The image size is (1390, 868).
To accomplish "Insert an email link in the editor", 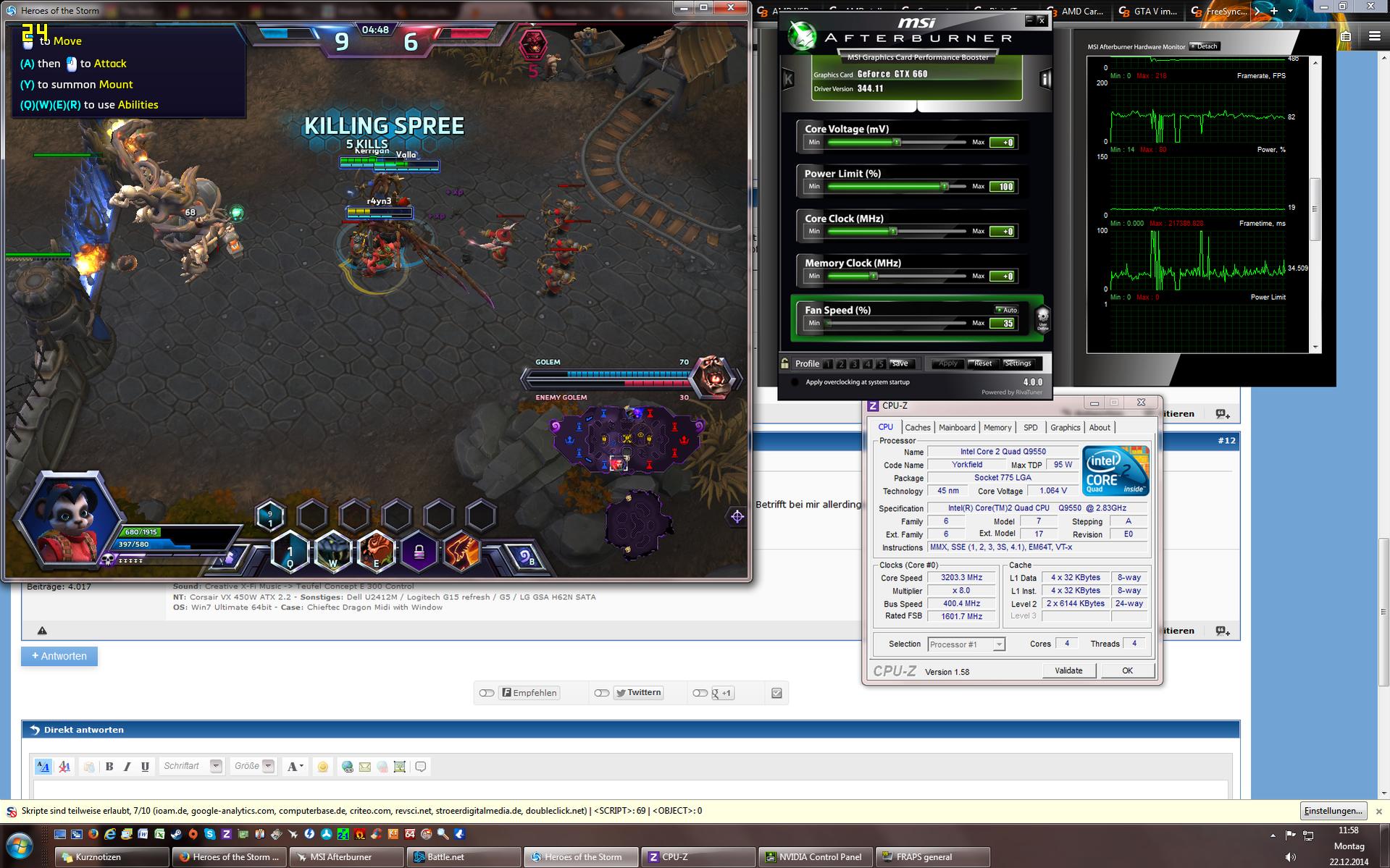I will 365,767.
